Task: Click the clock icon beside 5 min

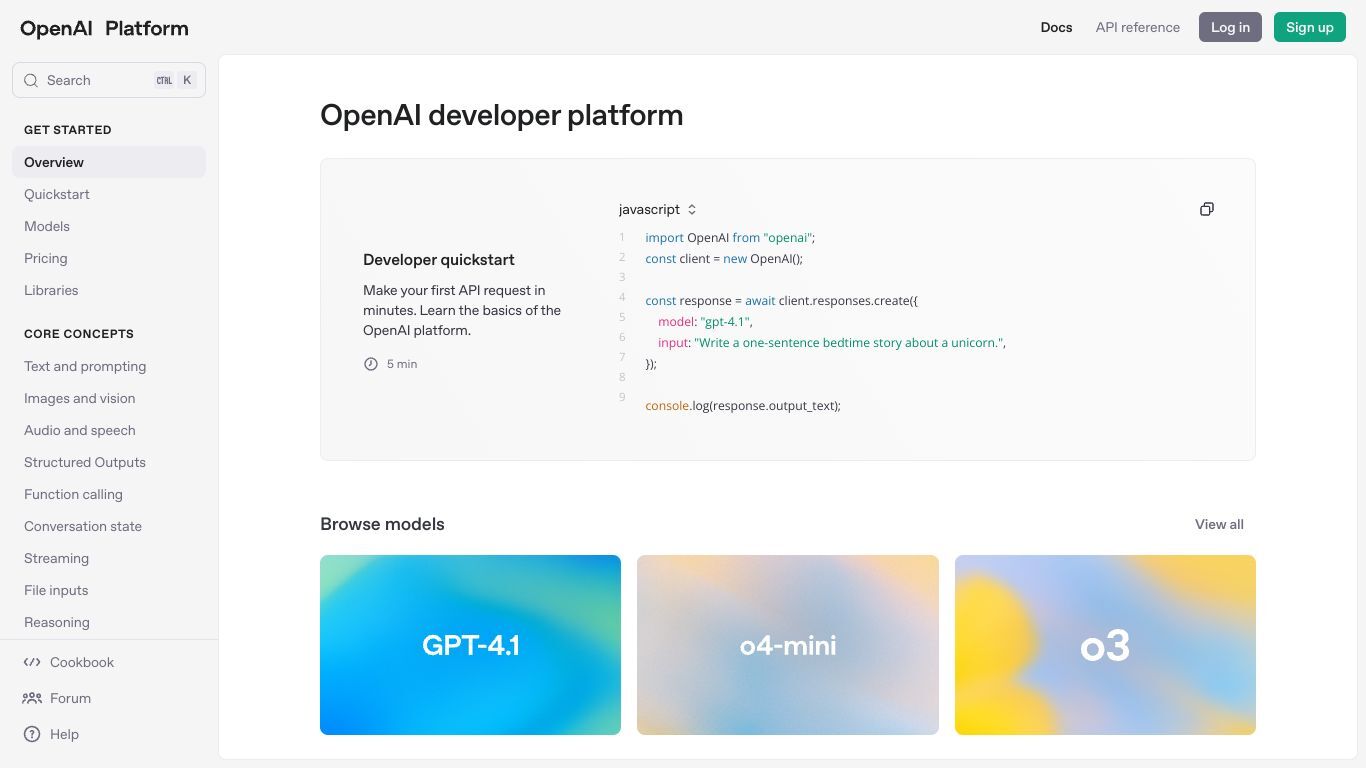Action: 371,364
